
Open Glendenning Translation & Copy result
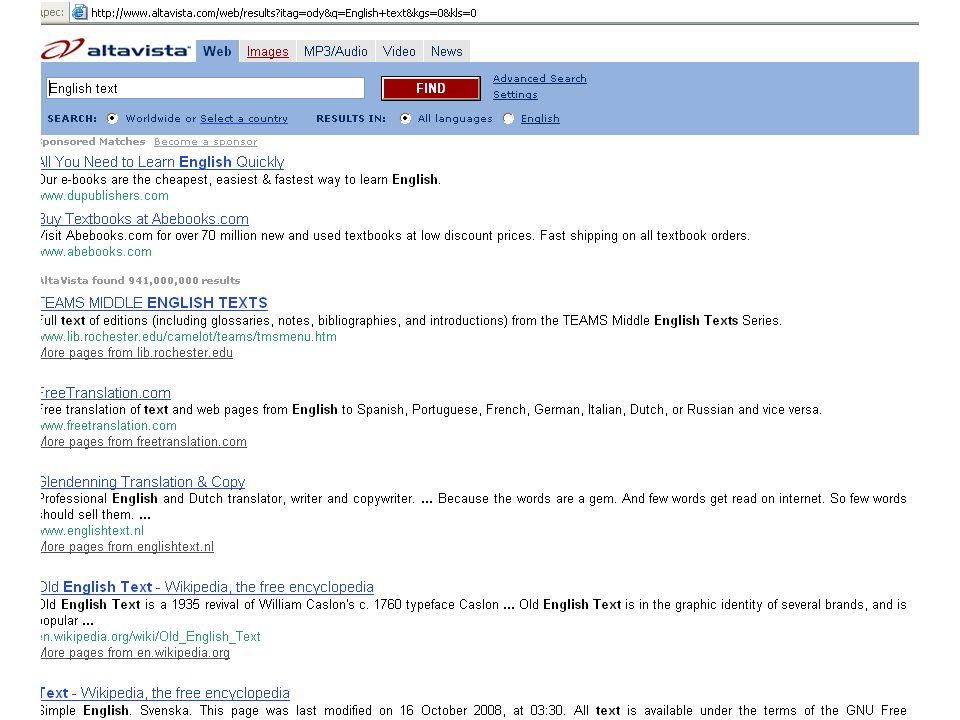pyautogui.click(x=143, y=482)
